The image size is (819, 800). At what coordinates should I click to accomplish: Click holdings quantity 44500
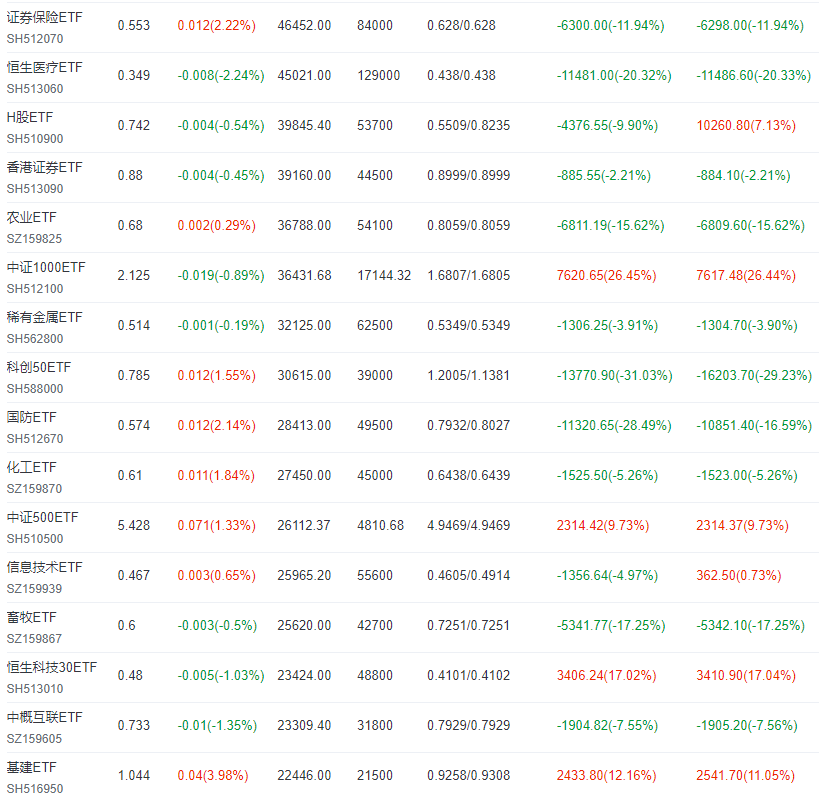pyautogui.click(x=375, y=175)
